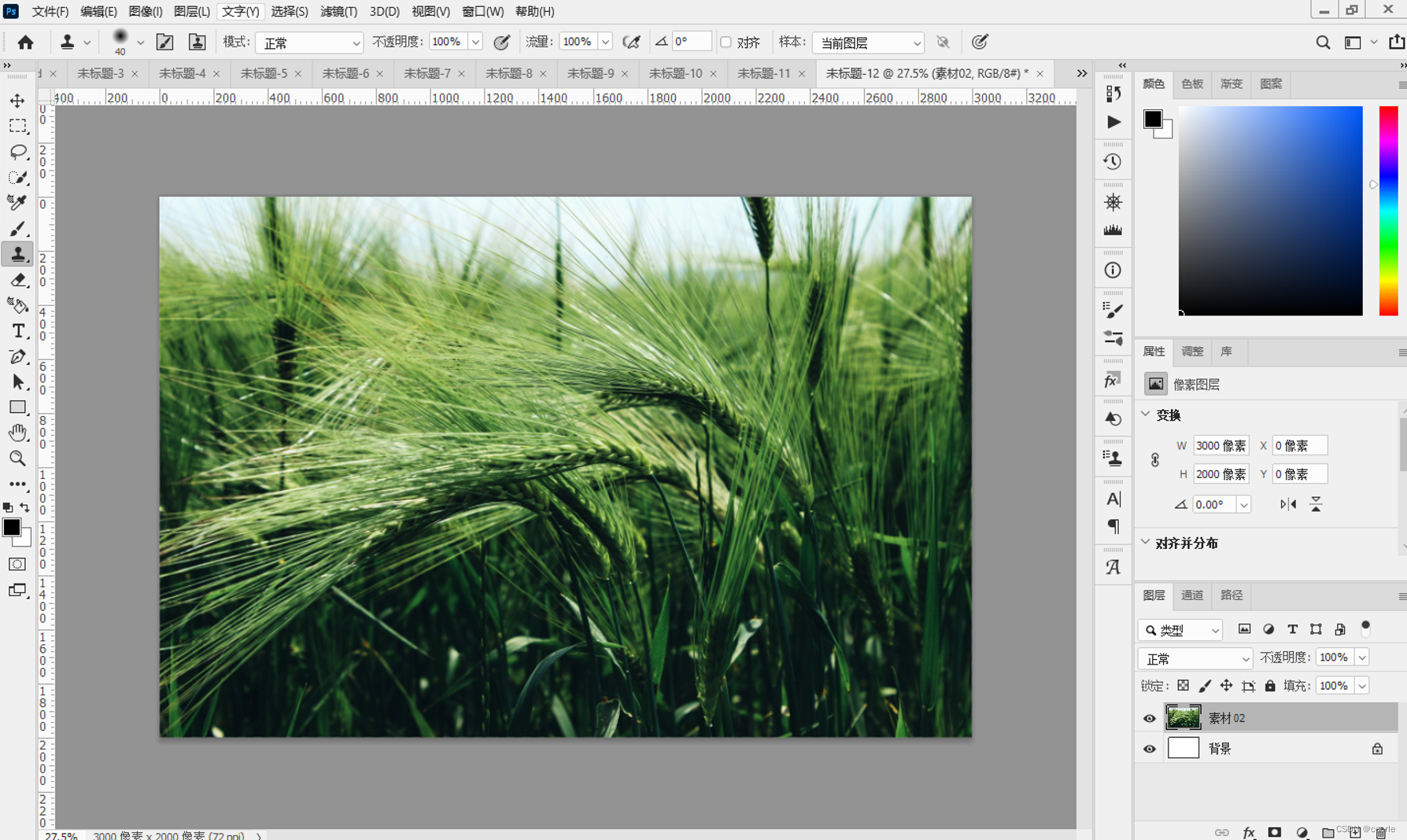Toggle the layer filter switch

[1366, 628]
